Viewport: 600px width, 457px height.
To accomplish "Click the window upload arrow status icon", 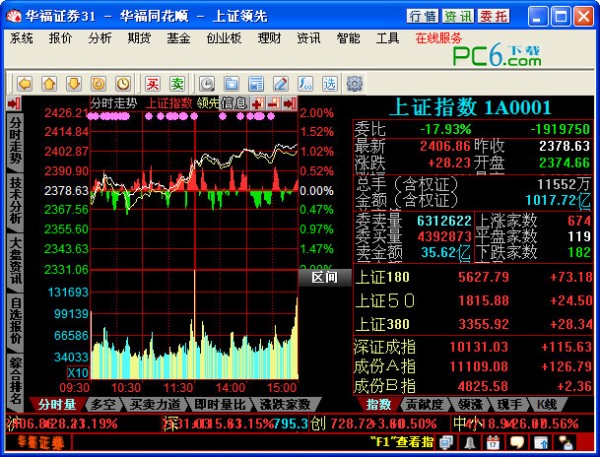I will 541,442.
